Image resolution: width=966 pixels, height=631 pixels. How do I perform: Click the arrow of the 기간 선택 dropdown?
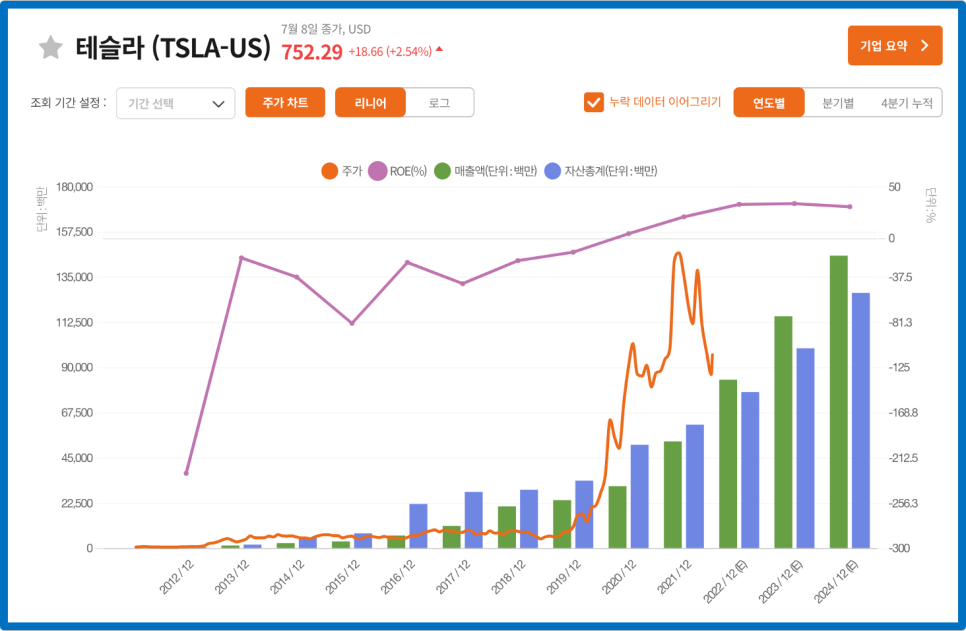click(x=218, y=104)
